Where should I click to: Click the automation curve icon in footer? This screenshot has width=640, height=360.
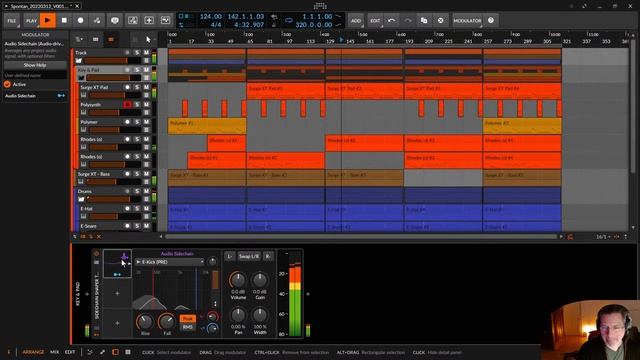click(x=90, y=352)
